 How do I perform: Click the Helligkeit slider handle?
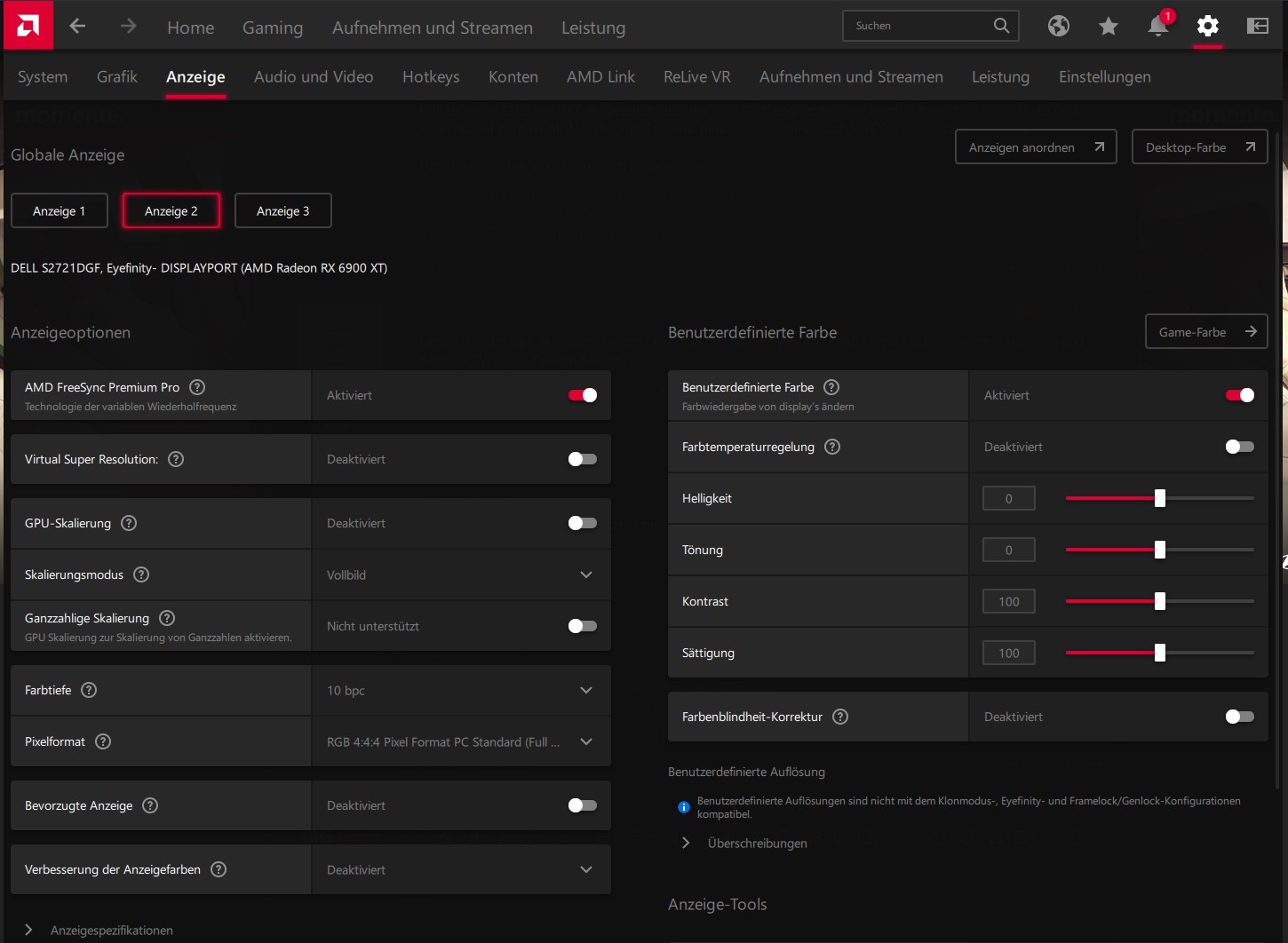(x=1160, y=498)
